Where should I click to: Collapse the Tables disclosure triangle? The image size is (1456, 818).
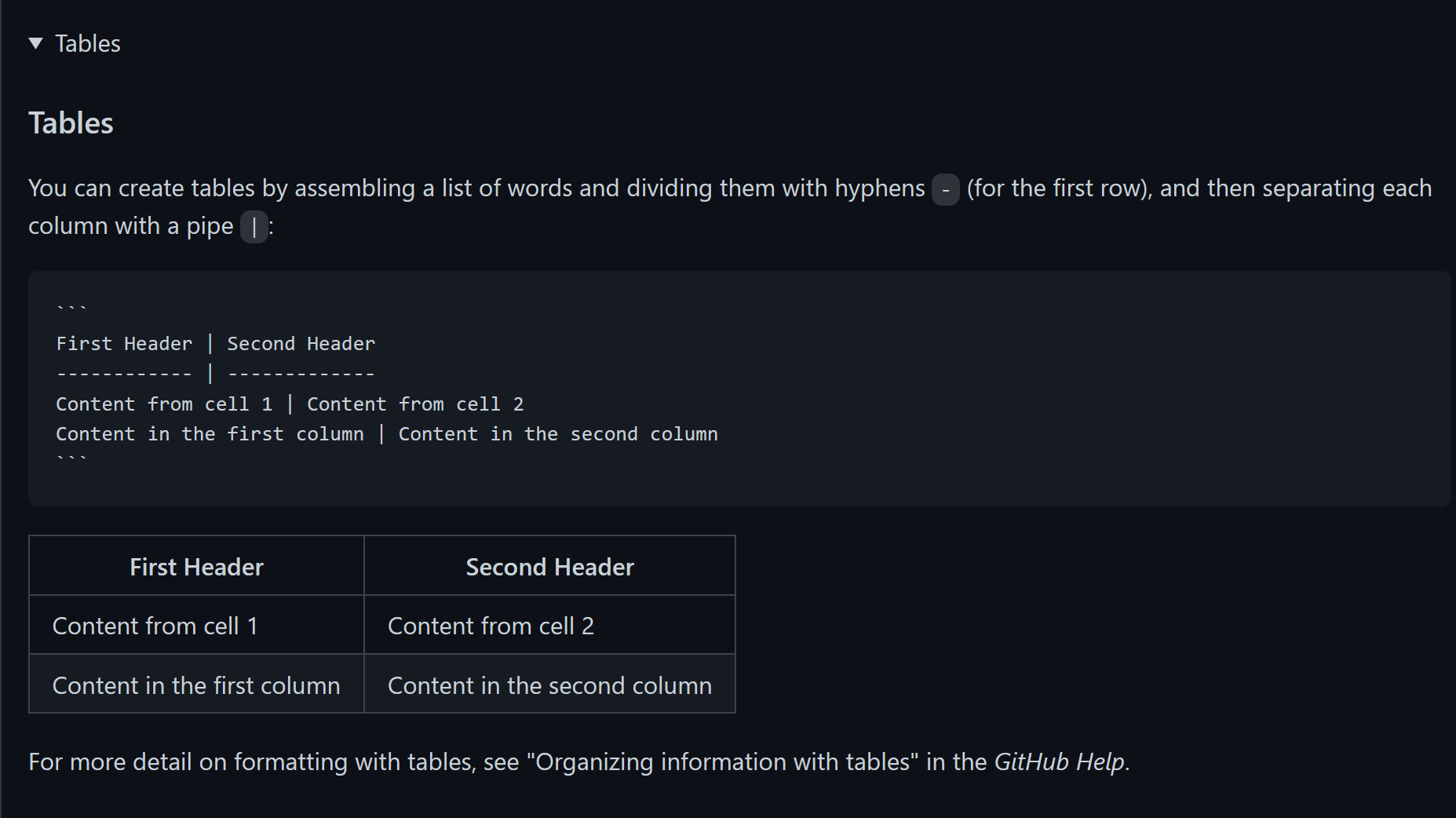(35, 43)
